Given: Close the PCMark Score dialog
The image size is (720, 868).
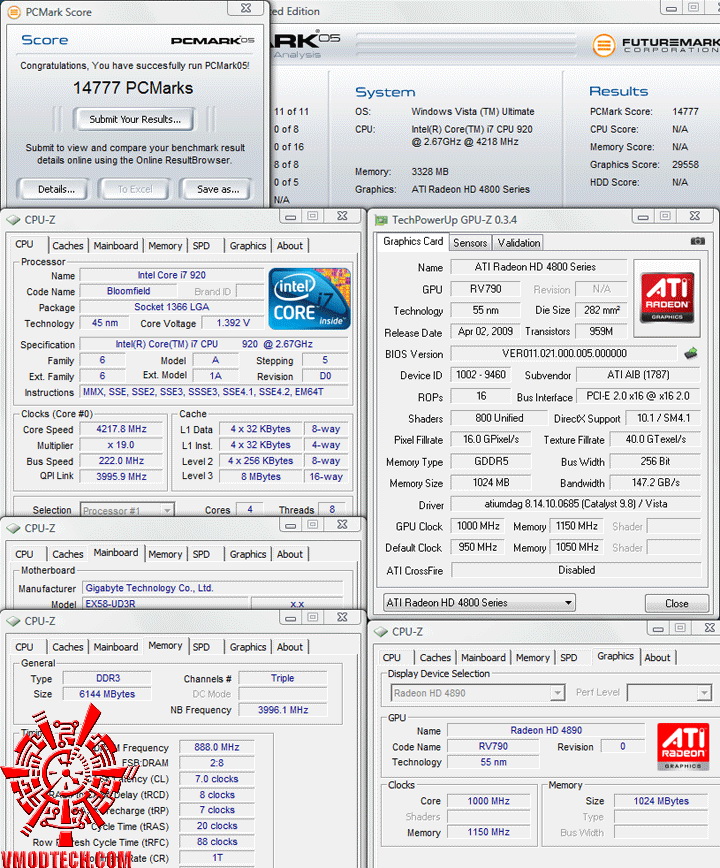Looking at the screenshot, I should (246, 8).
